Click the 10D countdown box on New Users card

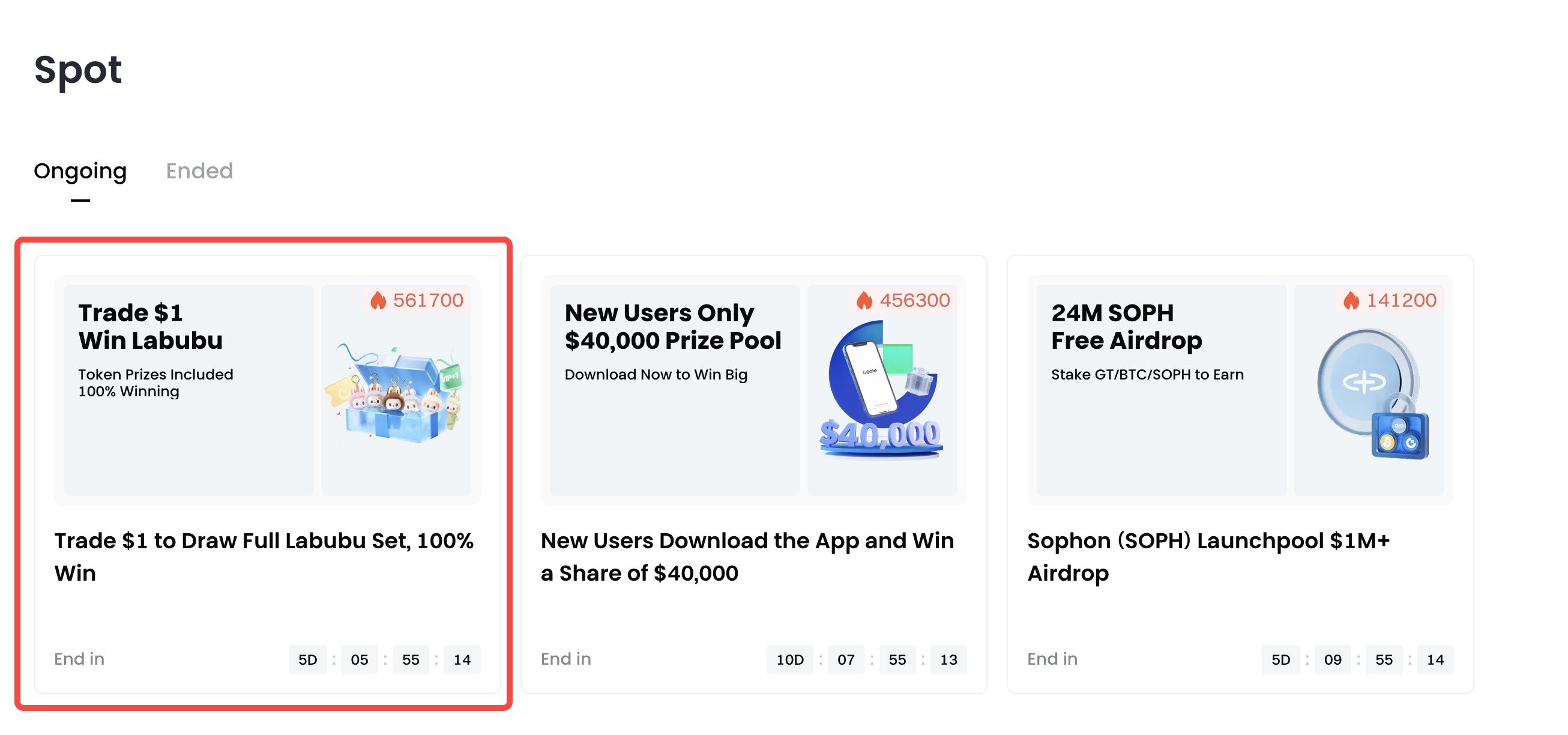click(x=789, y=659)
